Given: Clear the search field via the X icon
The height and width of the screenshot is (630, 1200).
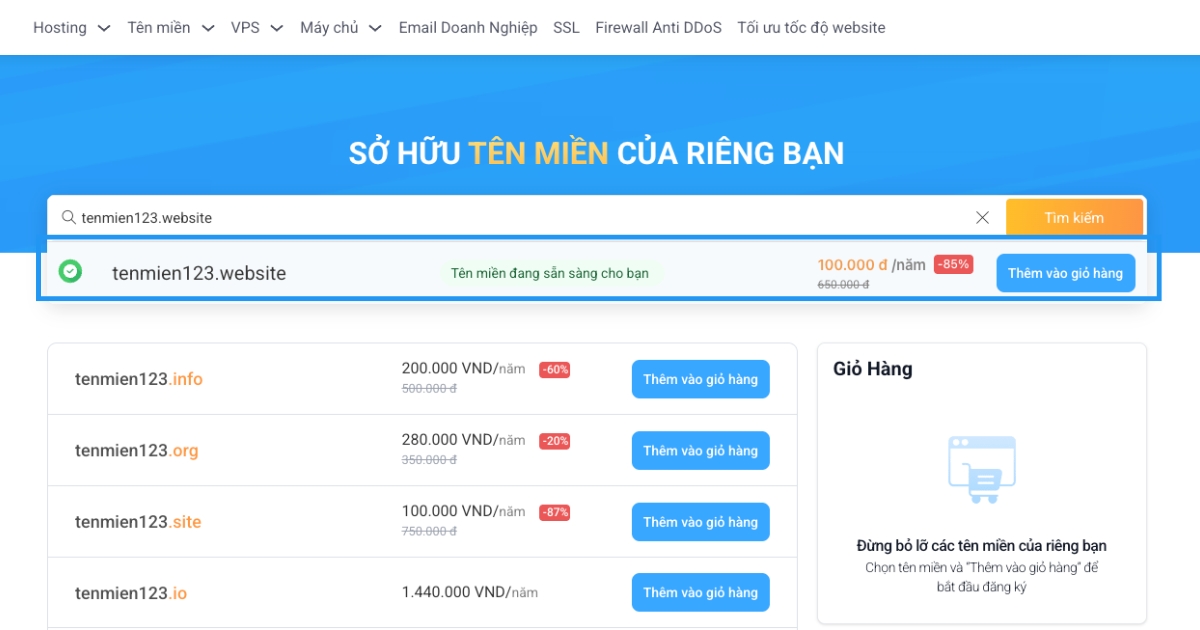Looking at the screenshot, I should (982, 217).
